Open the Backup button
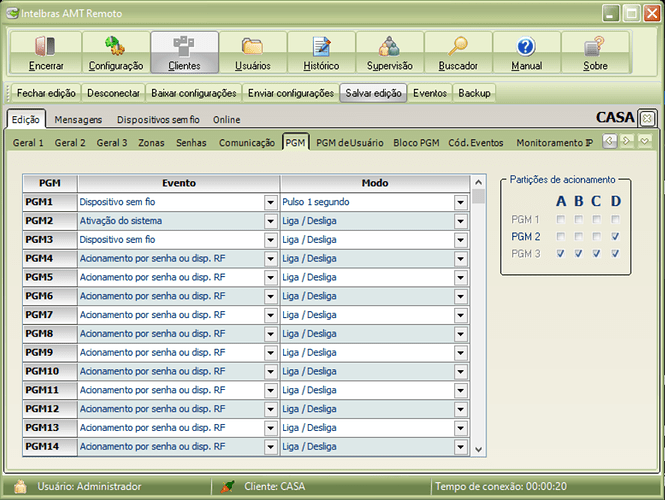This screenshot has width=665, height=500. pyautogui.click(x=474, y=93)
